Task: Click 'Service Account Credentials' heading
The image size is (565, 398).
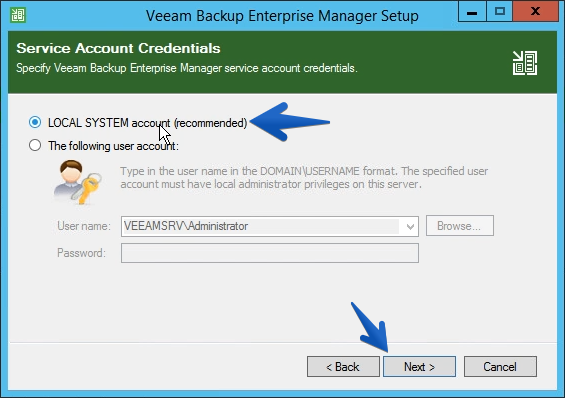Action: [x=118, y=48]
